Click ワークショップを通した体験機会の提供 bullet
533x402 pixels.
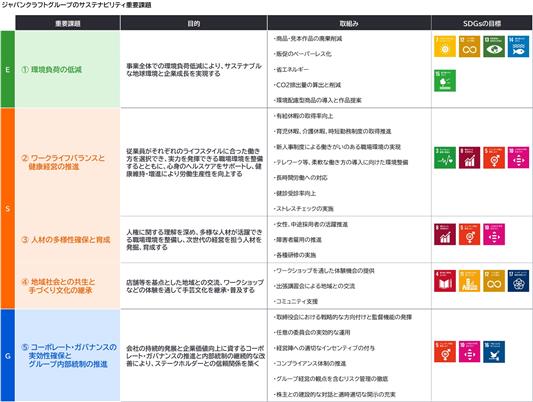(324, 271)
